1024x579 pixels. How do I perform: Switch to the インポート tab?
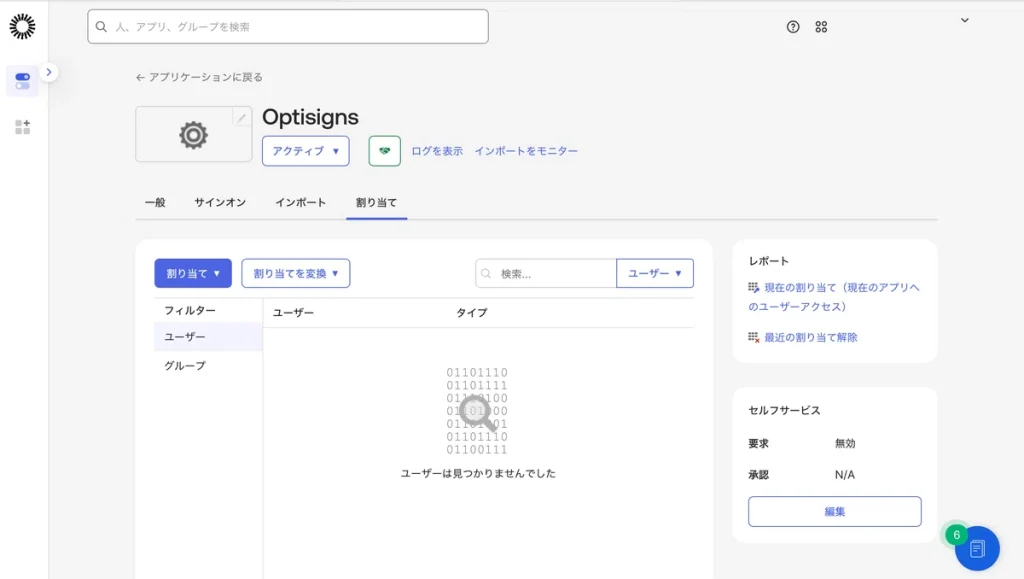[301, 202]
